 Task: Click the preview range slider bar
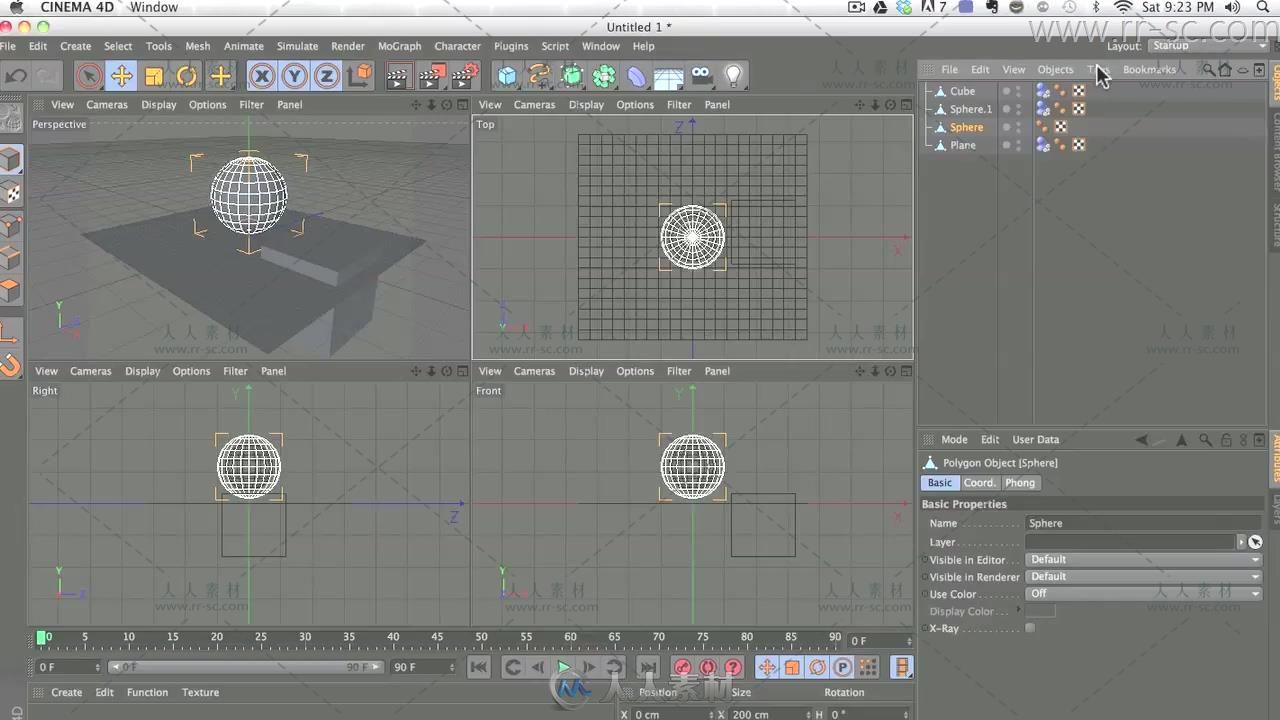(246, 667)
